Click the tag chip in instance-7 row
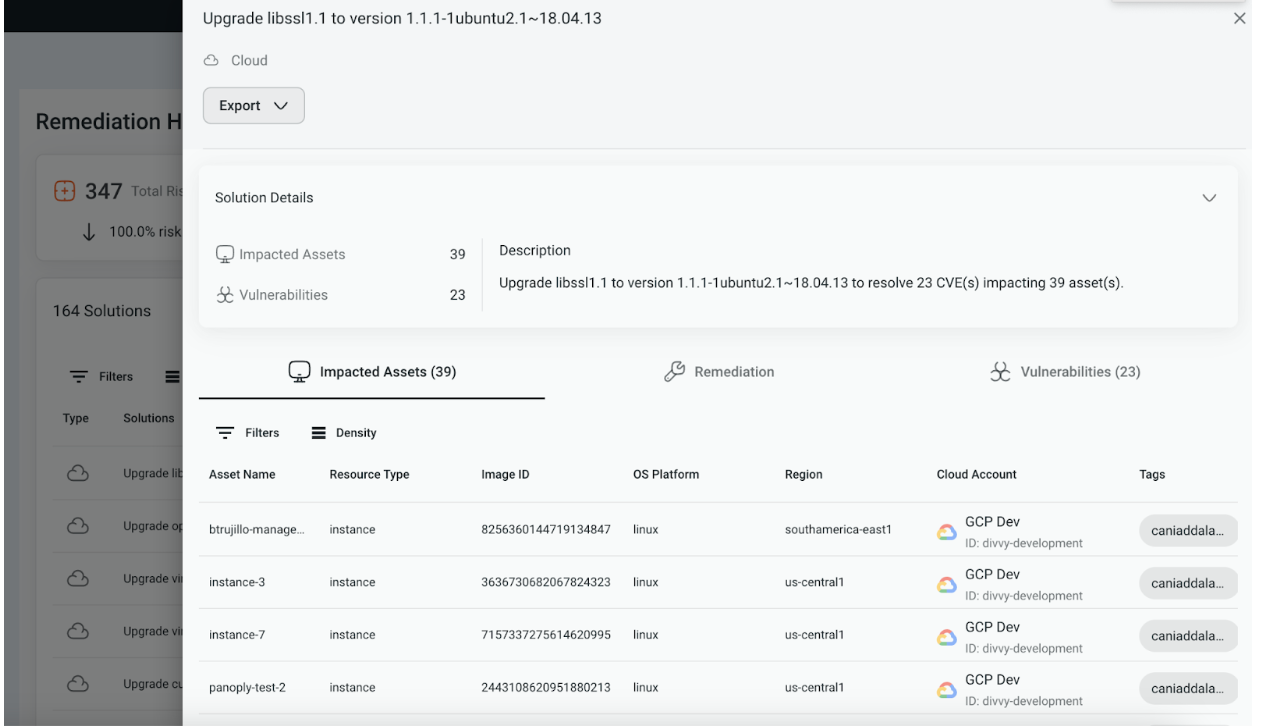Screen dimensions: 1266x726 [x=1188, y=636]
